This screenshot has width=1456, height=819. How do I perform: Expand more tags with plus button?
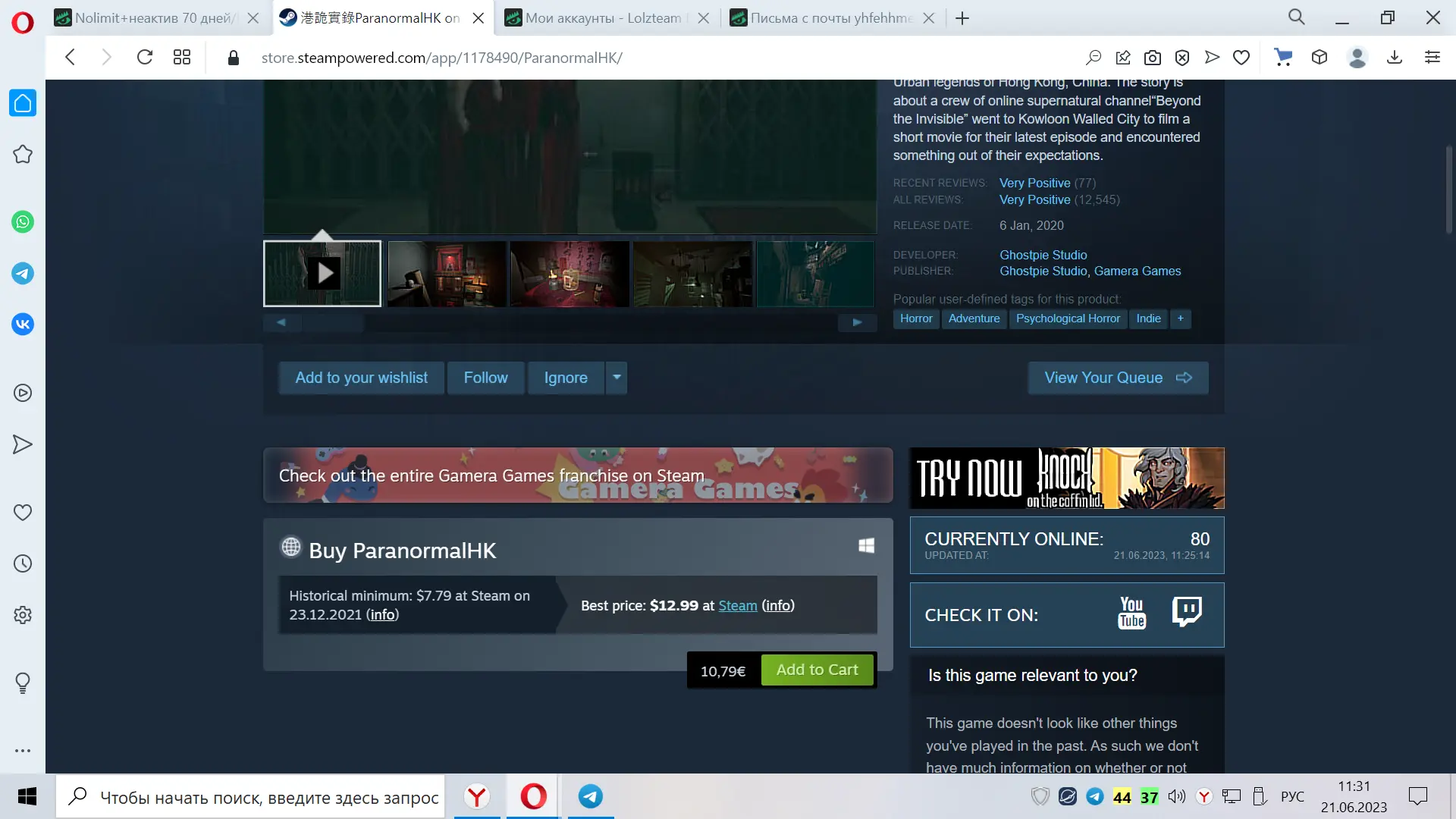click(x=1180, y=319)
